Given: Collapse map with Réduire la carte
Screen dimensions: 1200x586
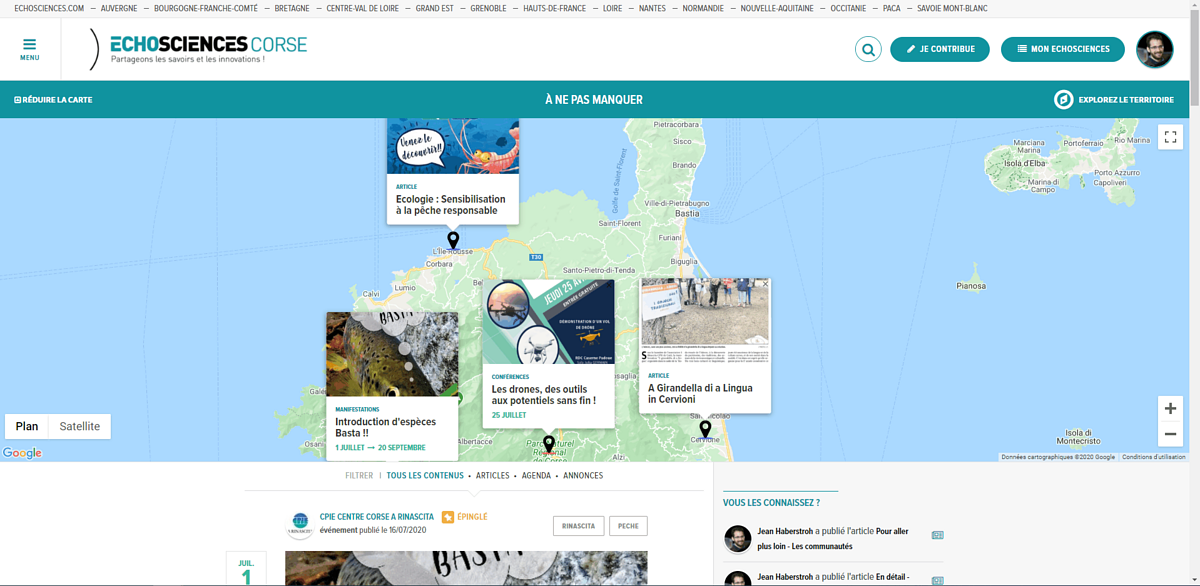Looking at the screenshot, I should coord(53,100).
